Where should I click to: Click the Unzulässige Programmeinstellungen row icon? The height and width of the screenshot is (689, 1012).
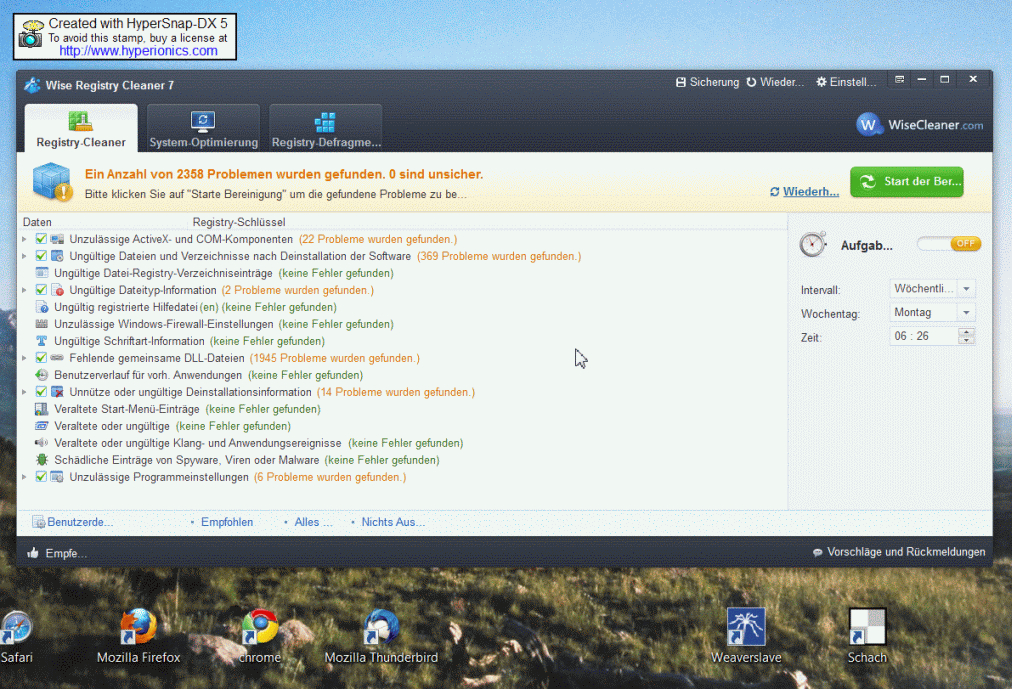pos(57,477)
